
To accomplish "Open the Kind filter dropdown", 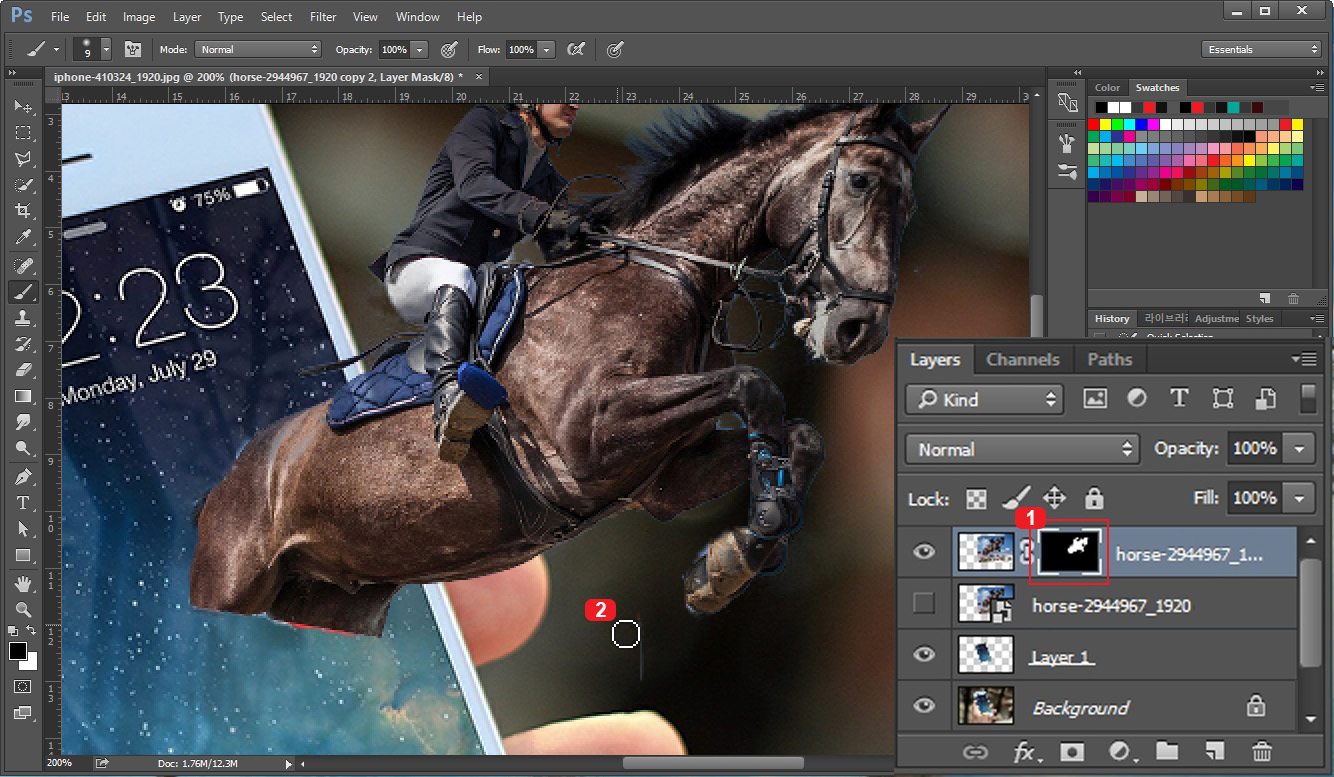I will [983, 399].
